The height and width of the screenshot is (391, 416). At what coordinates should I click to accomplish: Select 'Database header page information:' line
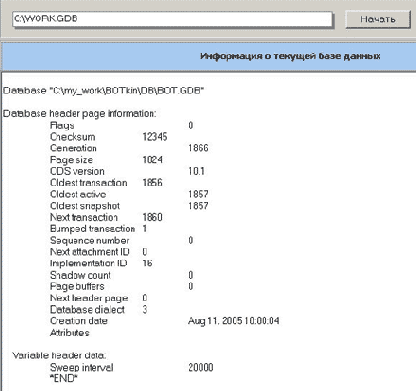tap(79, 114)
